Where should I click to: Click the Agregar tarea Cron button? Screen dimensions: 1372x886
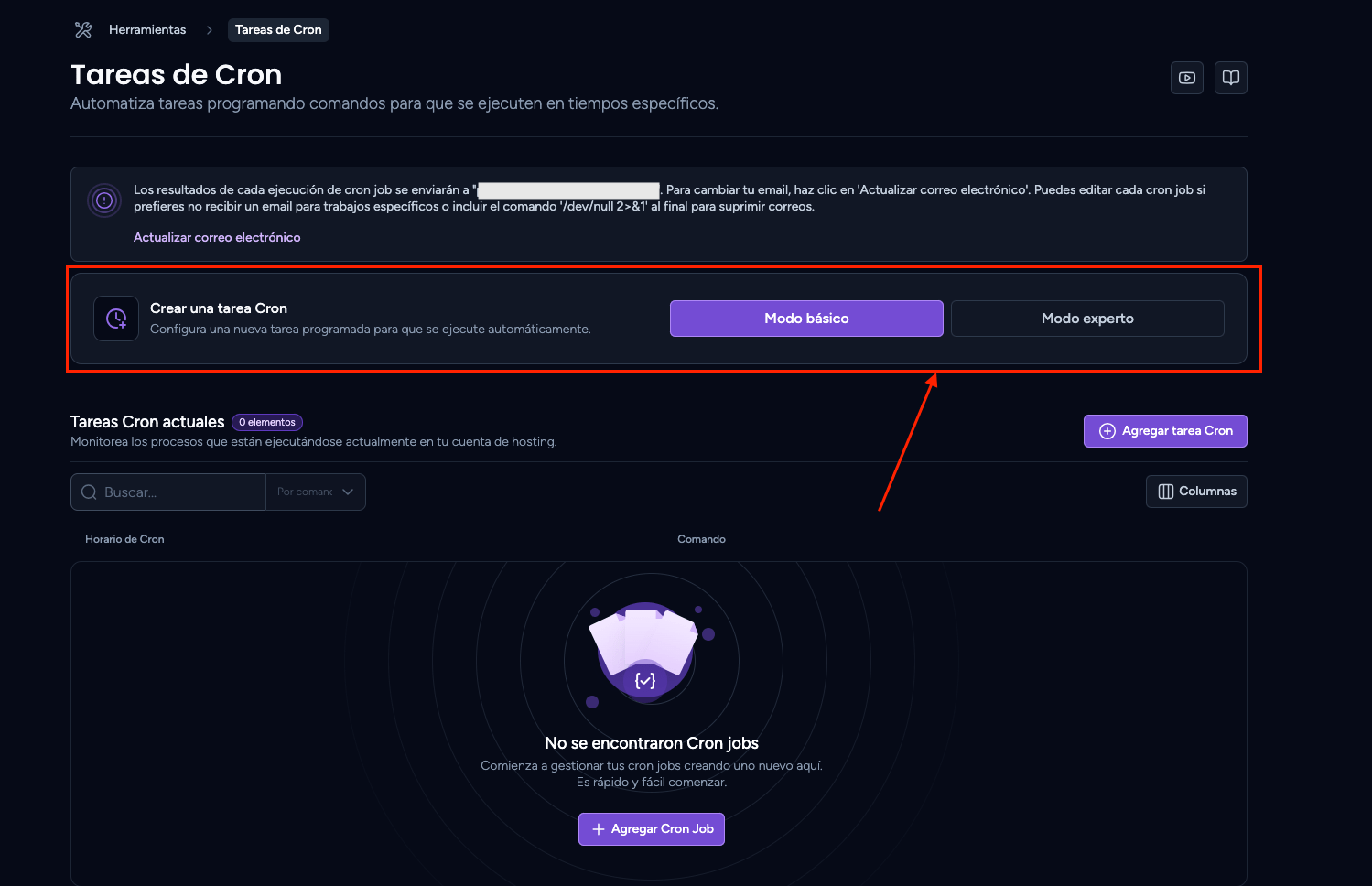[x=1165, y=431]
